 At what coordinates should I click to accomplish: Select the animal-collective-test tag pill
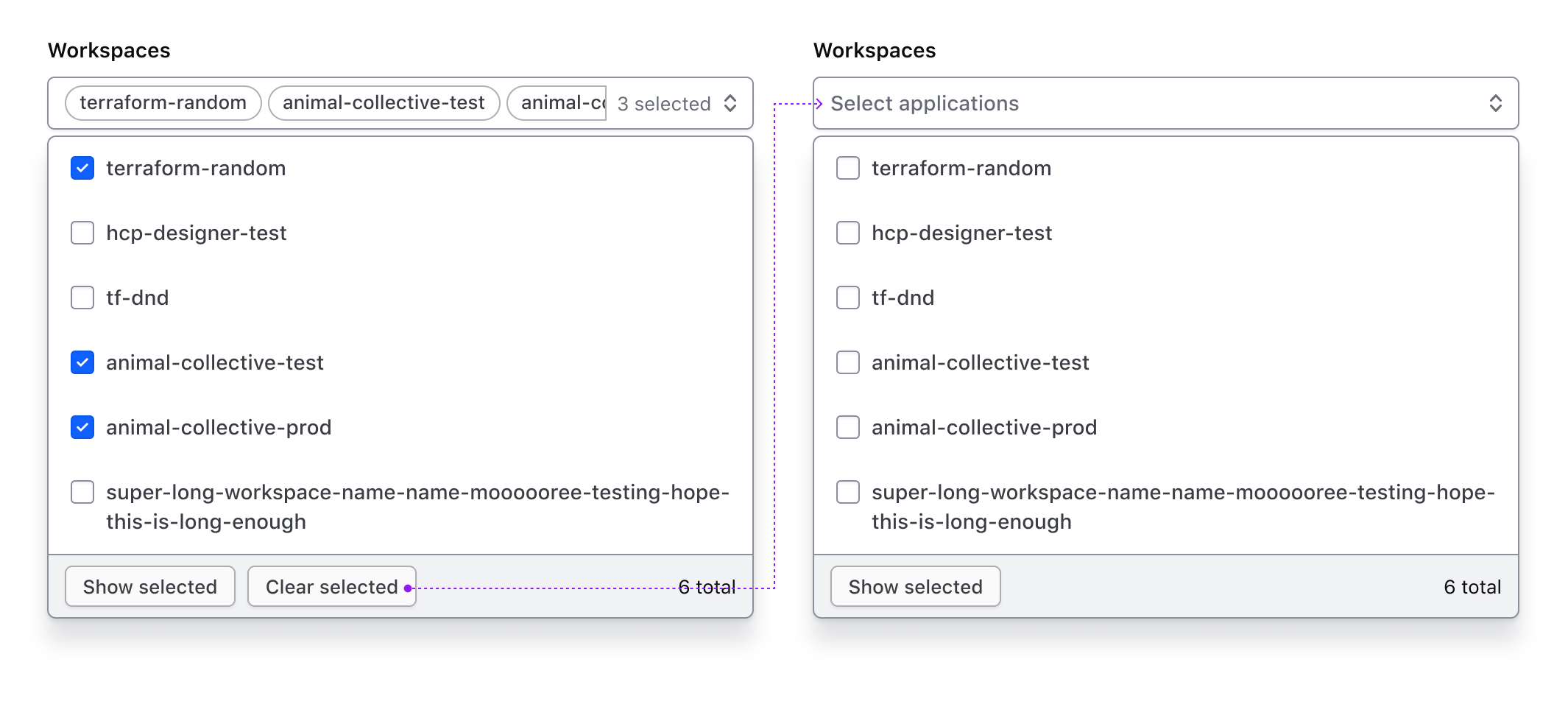pos(384,102)
